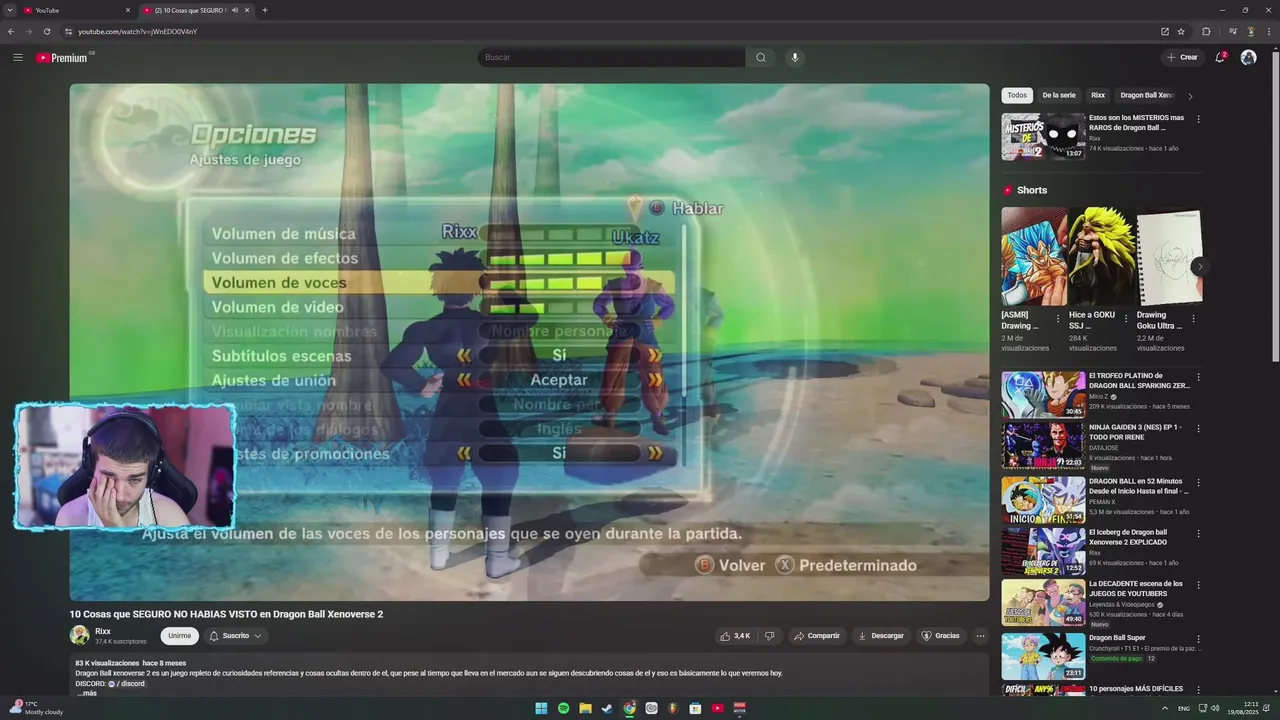Open options for the ASMR Drawing short
Viewport: 1280px width, 720px height.
click(x=1058, y=319)
